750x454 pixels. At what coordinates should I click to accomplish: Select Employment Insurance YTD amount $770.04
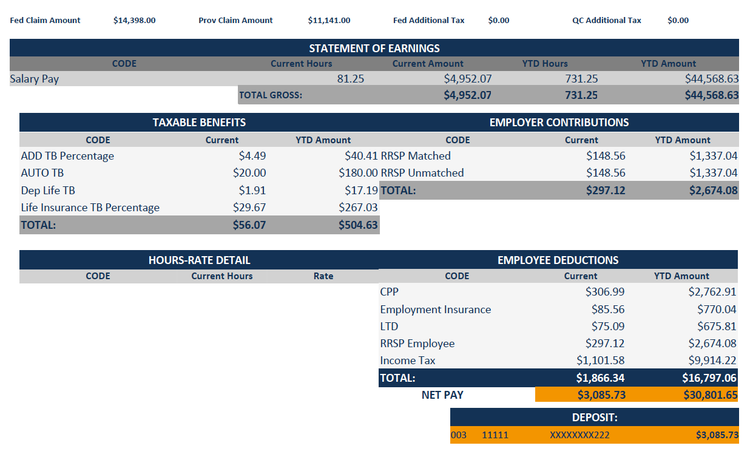[717, 310]
